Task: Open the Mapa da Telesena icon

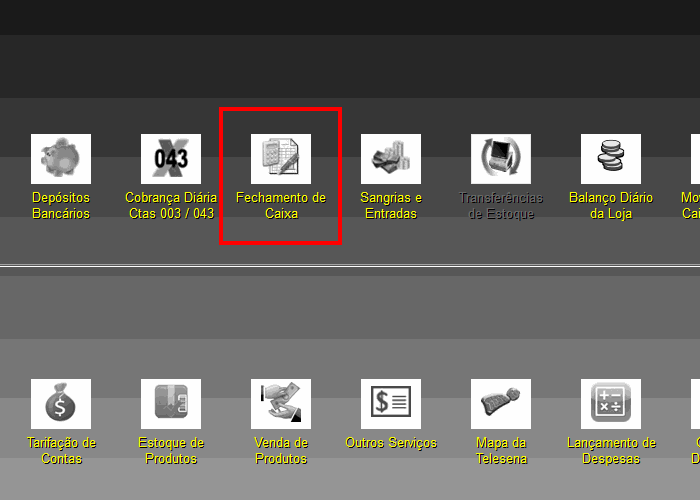Action: (501, 404)
